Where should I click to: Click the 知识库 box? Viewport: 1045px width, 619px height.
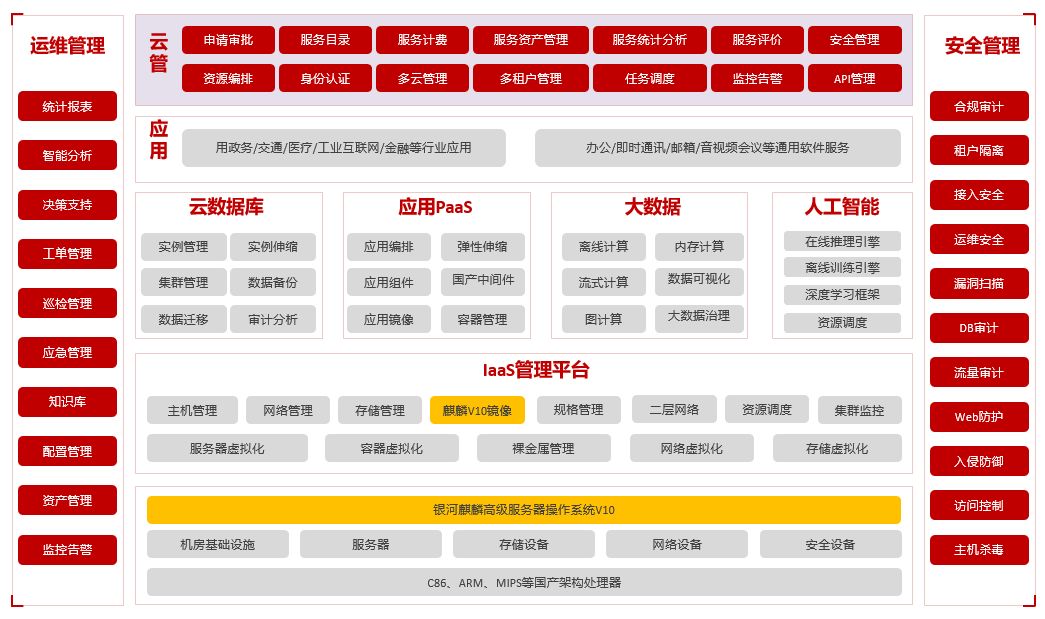(67, 402)
